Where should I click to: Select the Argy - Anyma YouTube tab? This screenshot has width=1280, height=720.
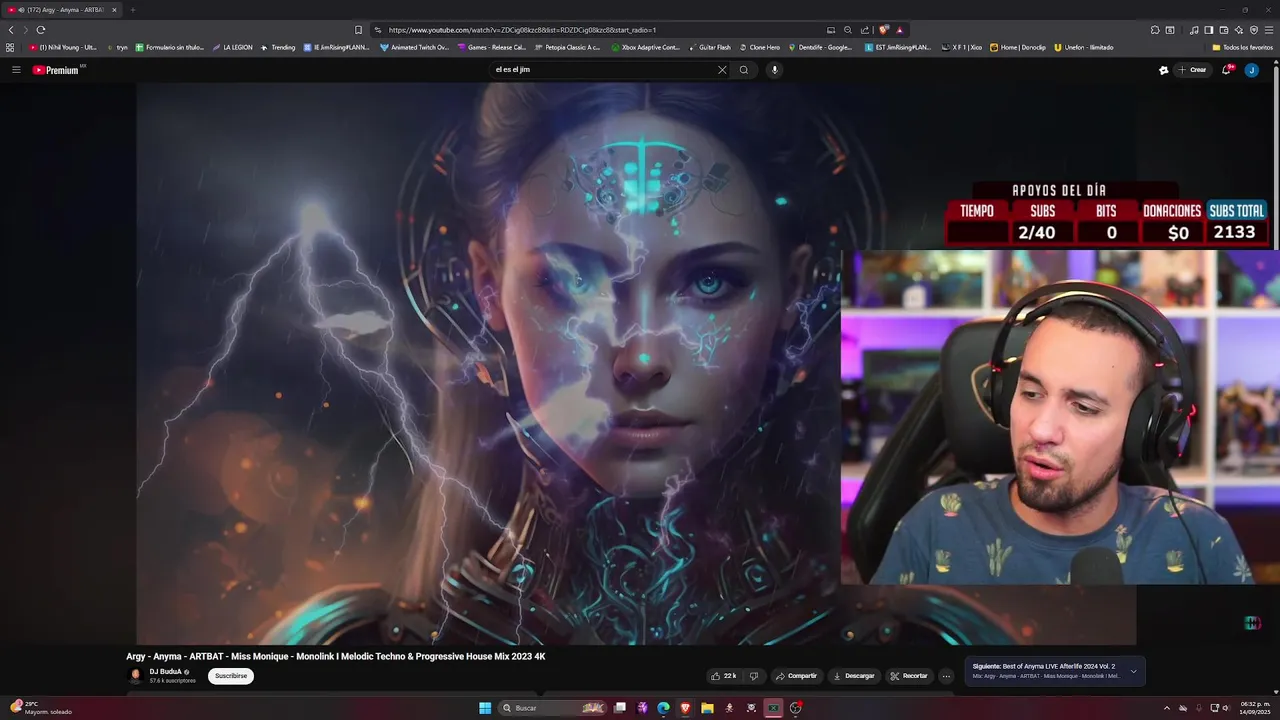(62, 10)
